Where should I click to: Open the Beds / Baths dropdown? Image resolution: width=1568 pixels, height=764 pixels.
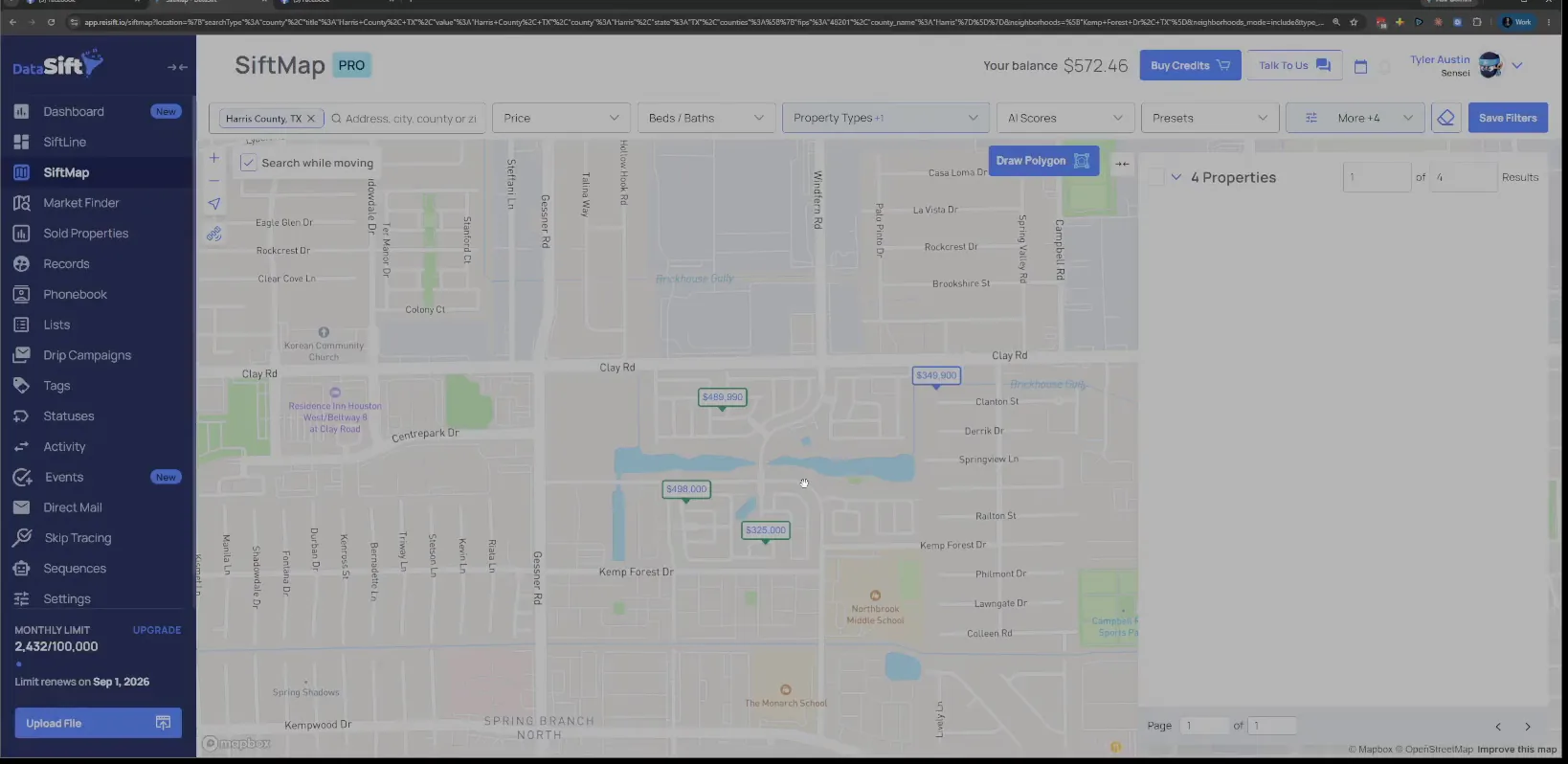point(706,118)
